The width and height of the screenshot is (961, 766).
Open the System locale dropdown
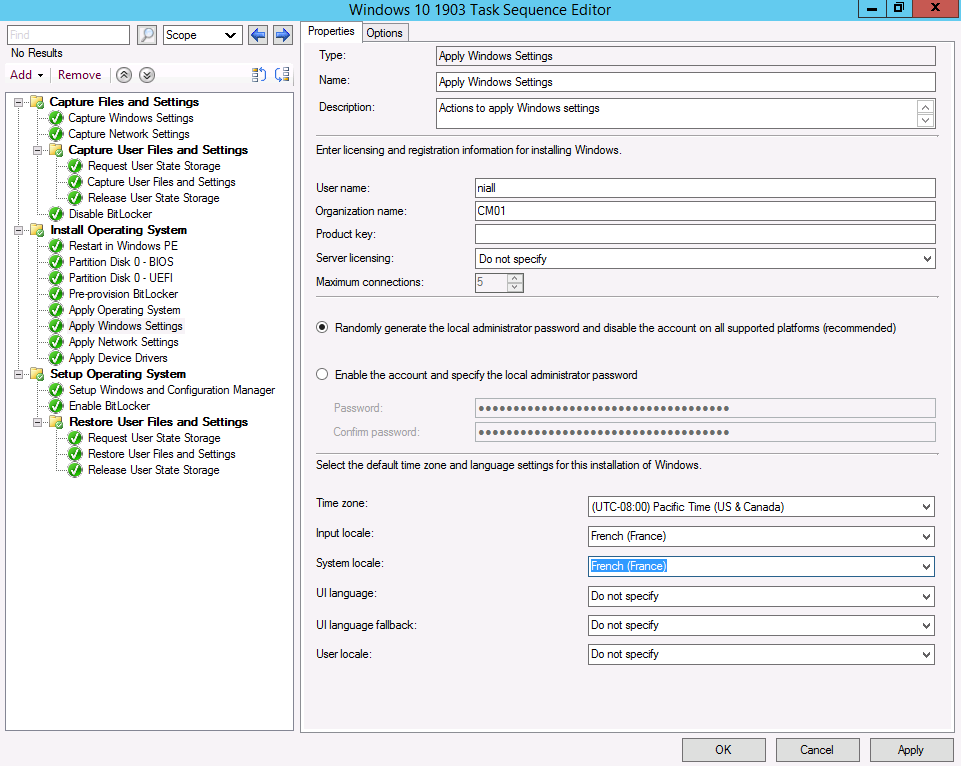point(761,566)
